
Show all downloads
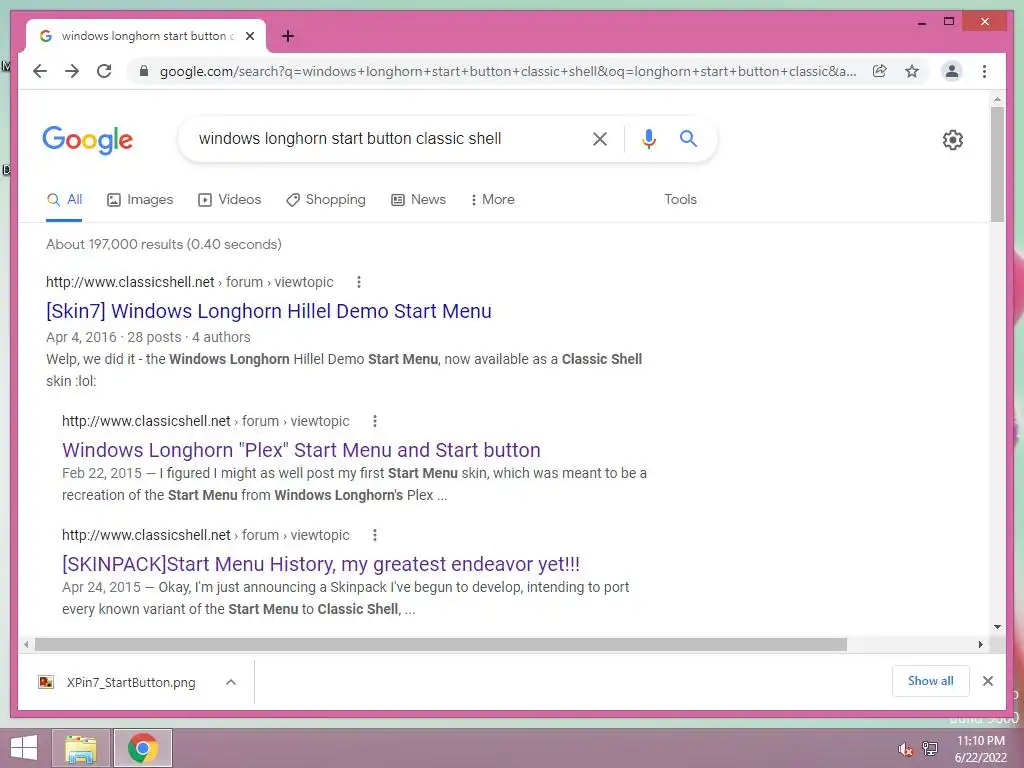(931, 681)
